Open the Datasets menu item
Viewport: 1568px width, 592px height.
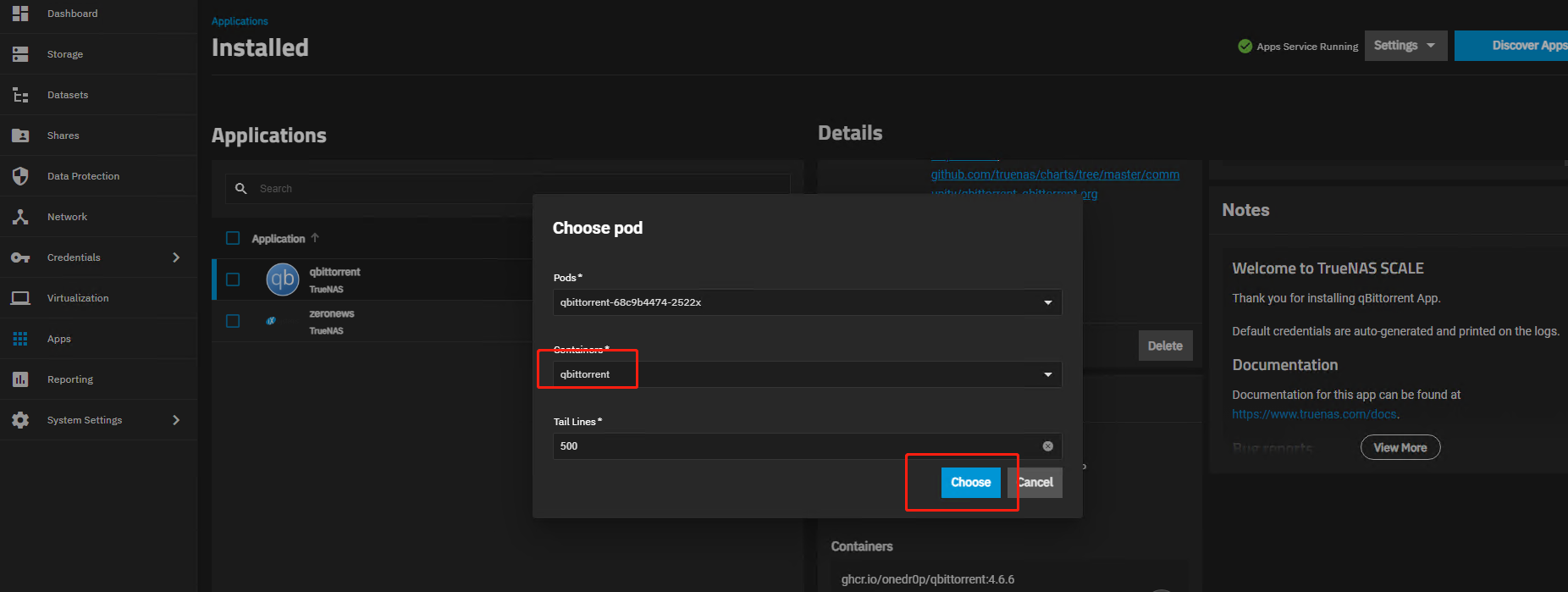[x=98, y=95]
